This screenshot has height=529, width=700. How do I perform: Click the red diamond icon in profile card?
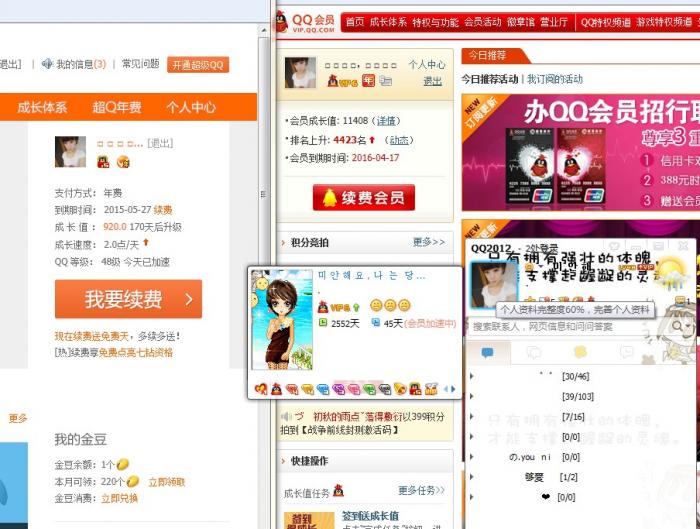tap(292, 389)
